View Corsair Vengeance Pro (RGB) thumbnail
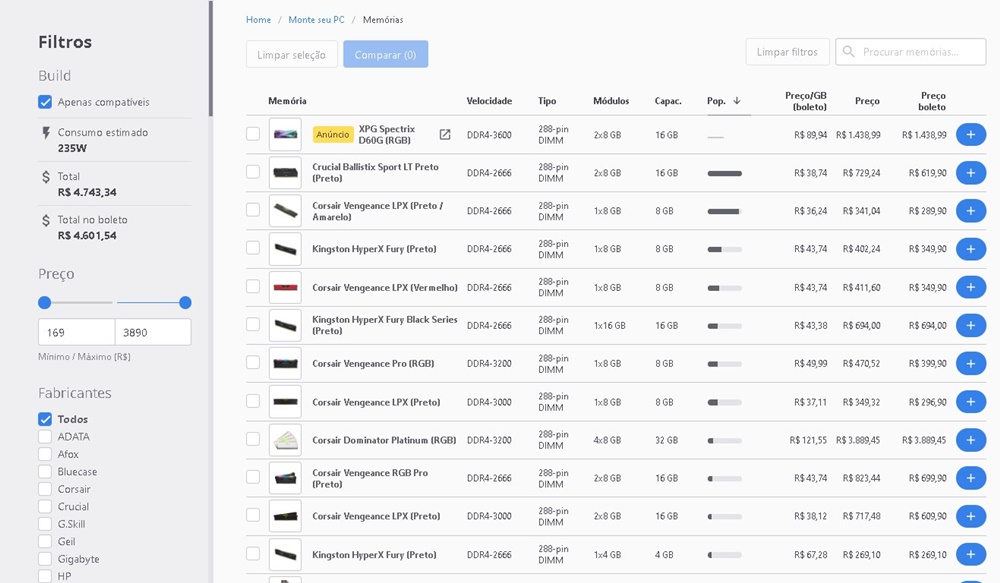 (285, 364)
